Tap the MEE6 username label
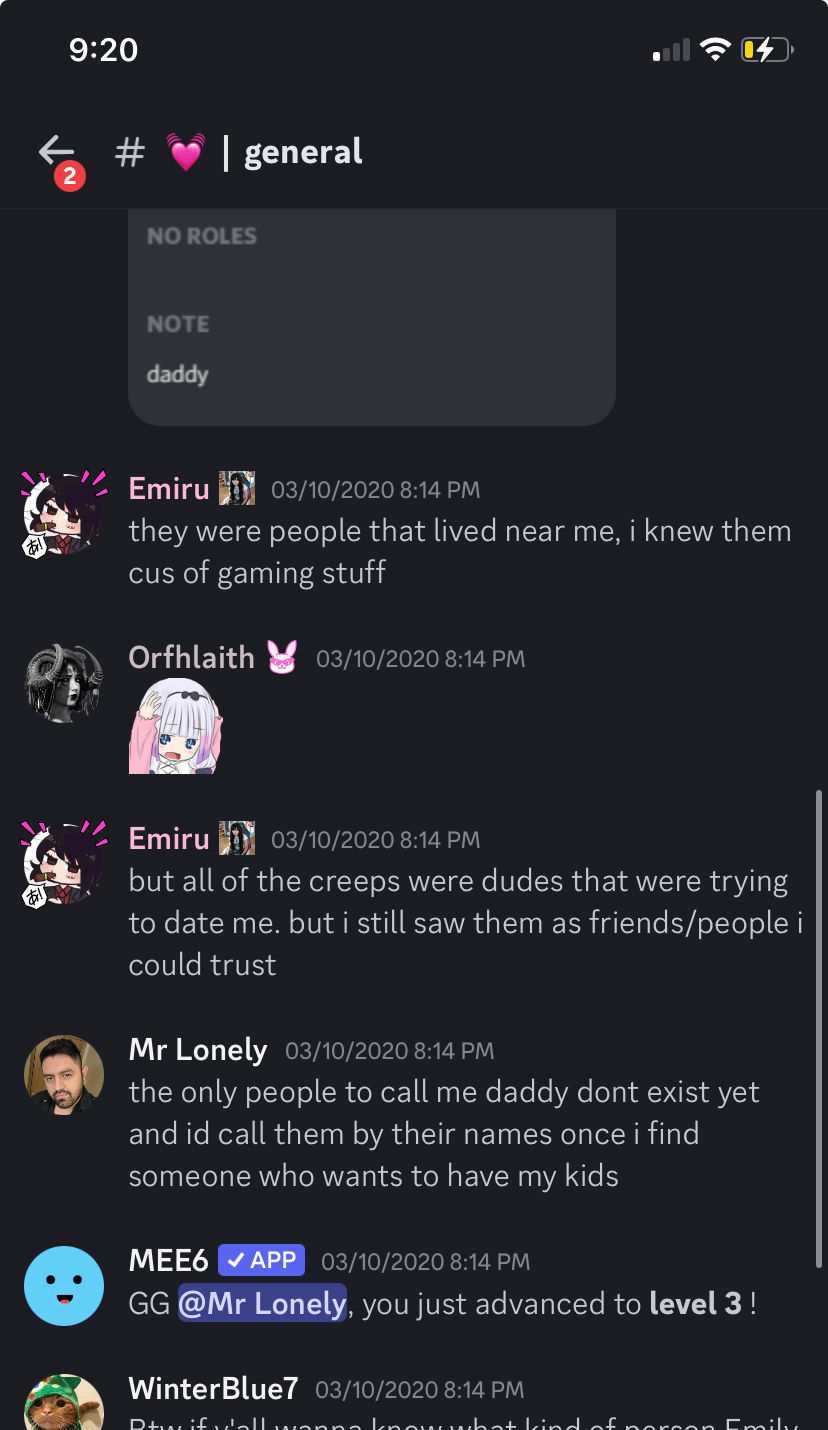 pos(168,1261)
